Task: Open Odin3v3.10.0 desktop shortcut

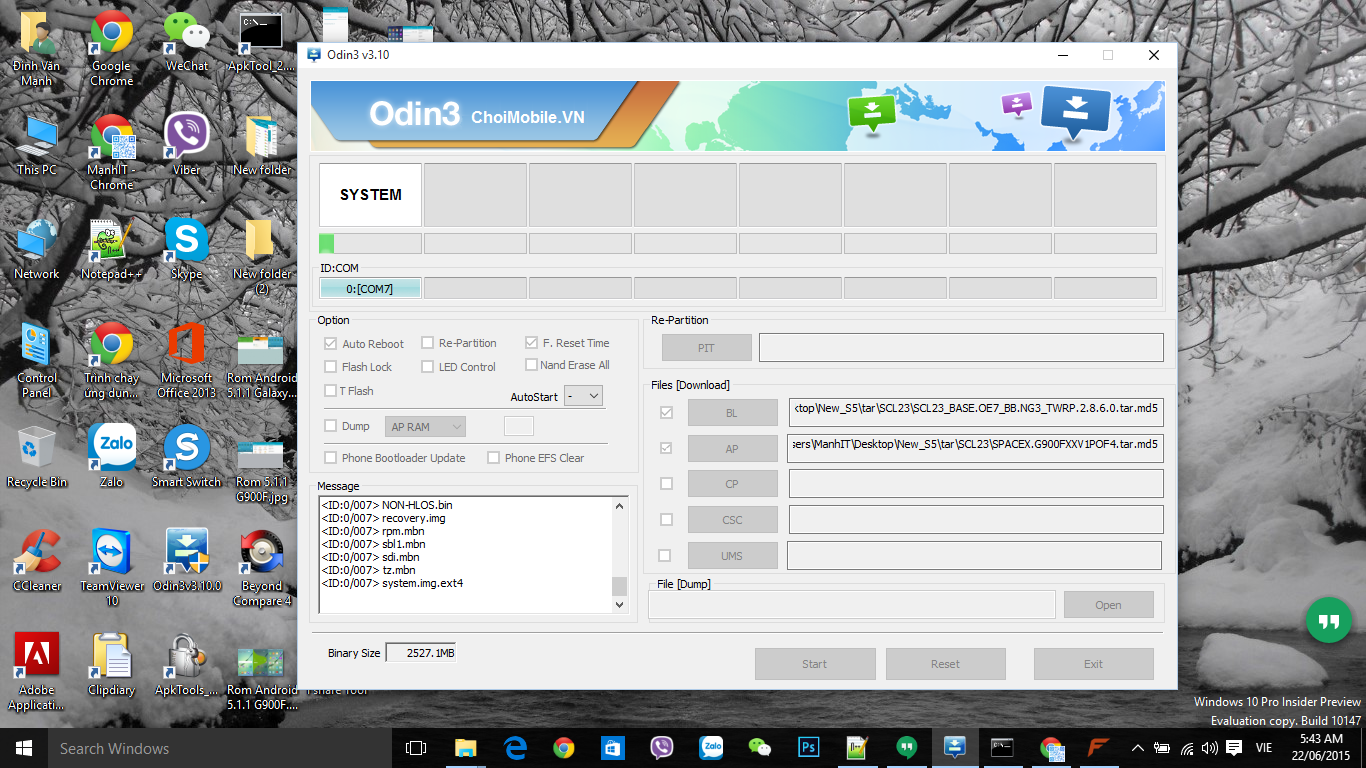Action: (x=186, y=561)
